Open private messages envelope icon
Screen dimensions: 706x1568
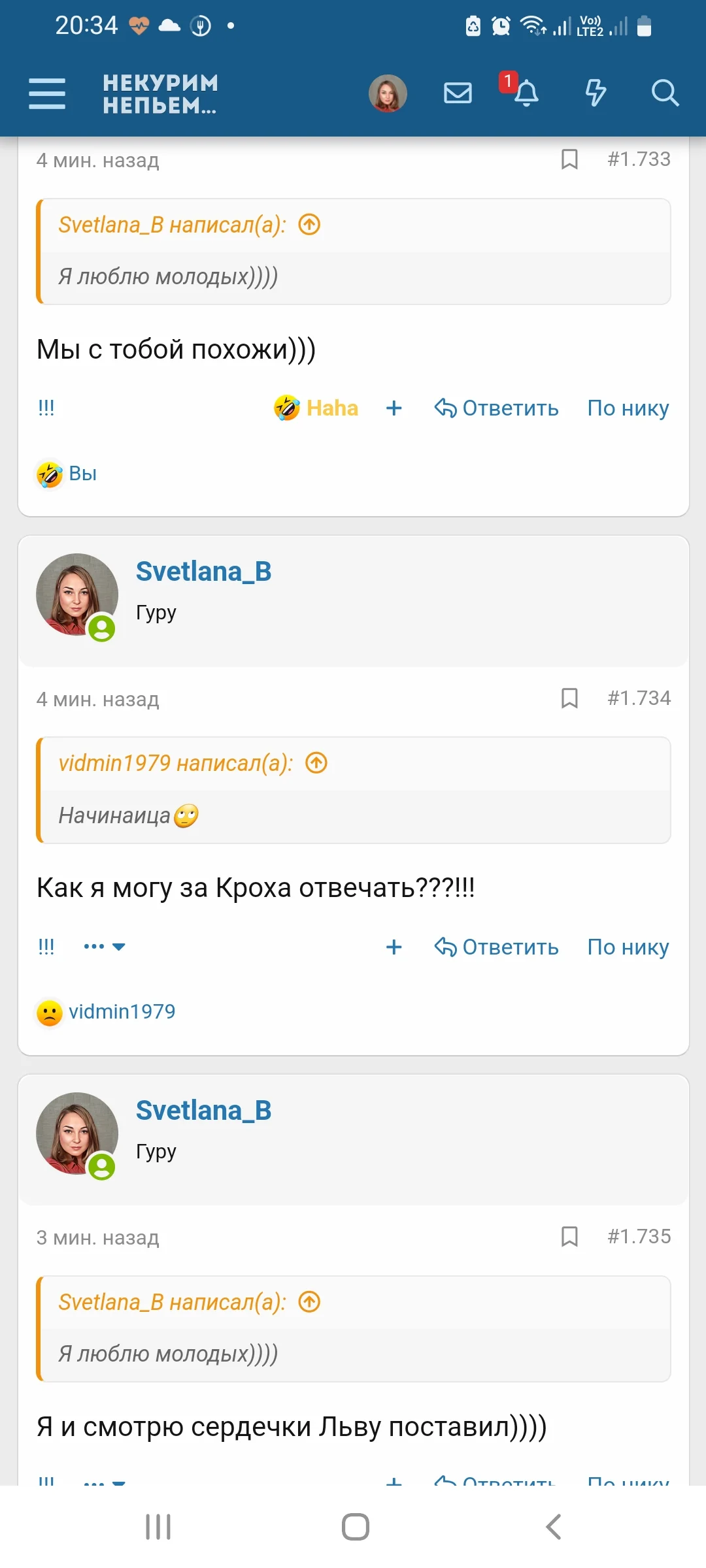[458, 93]
